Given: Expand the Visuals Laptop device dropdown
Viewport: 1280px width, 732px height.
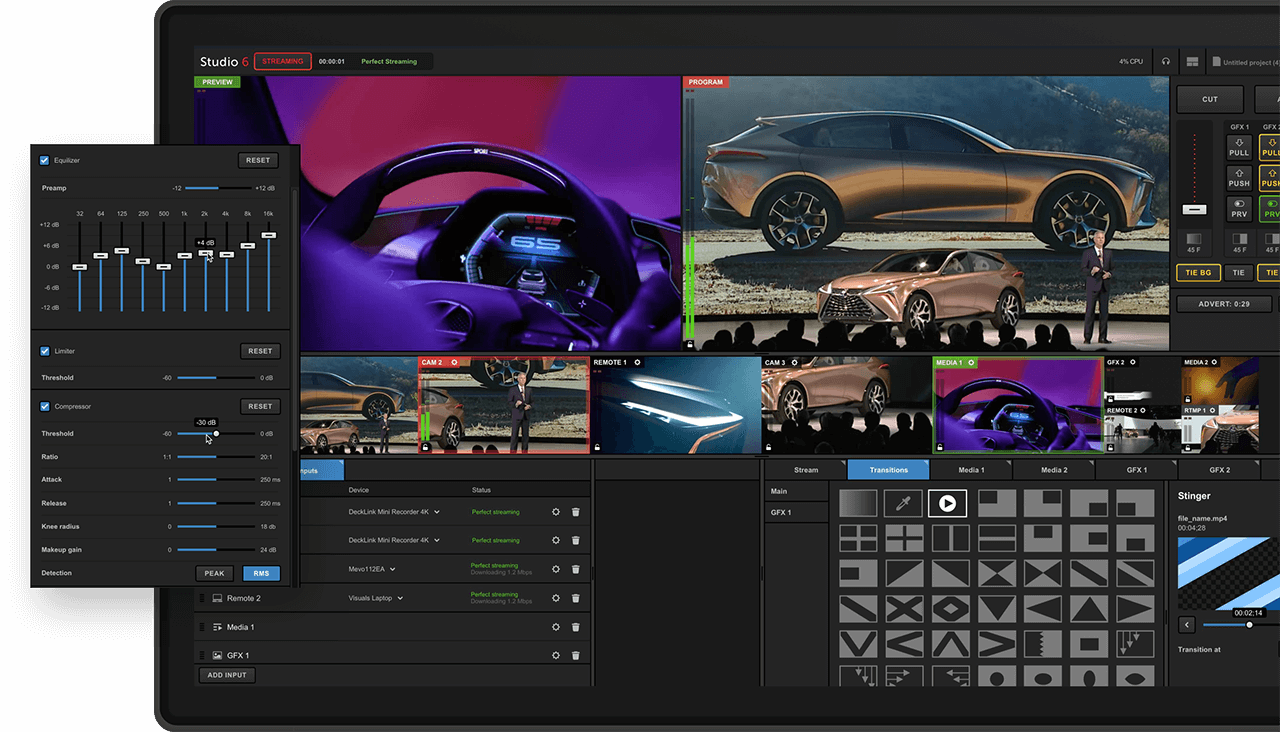Looking at the screenshot, I should (401, 598).
